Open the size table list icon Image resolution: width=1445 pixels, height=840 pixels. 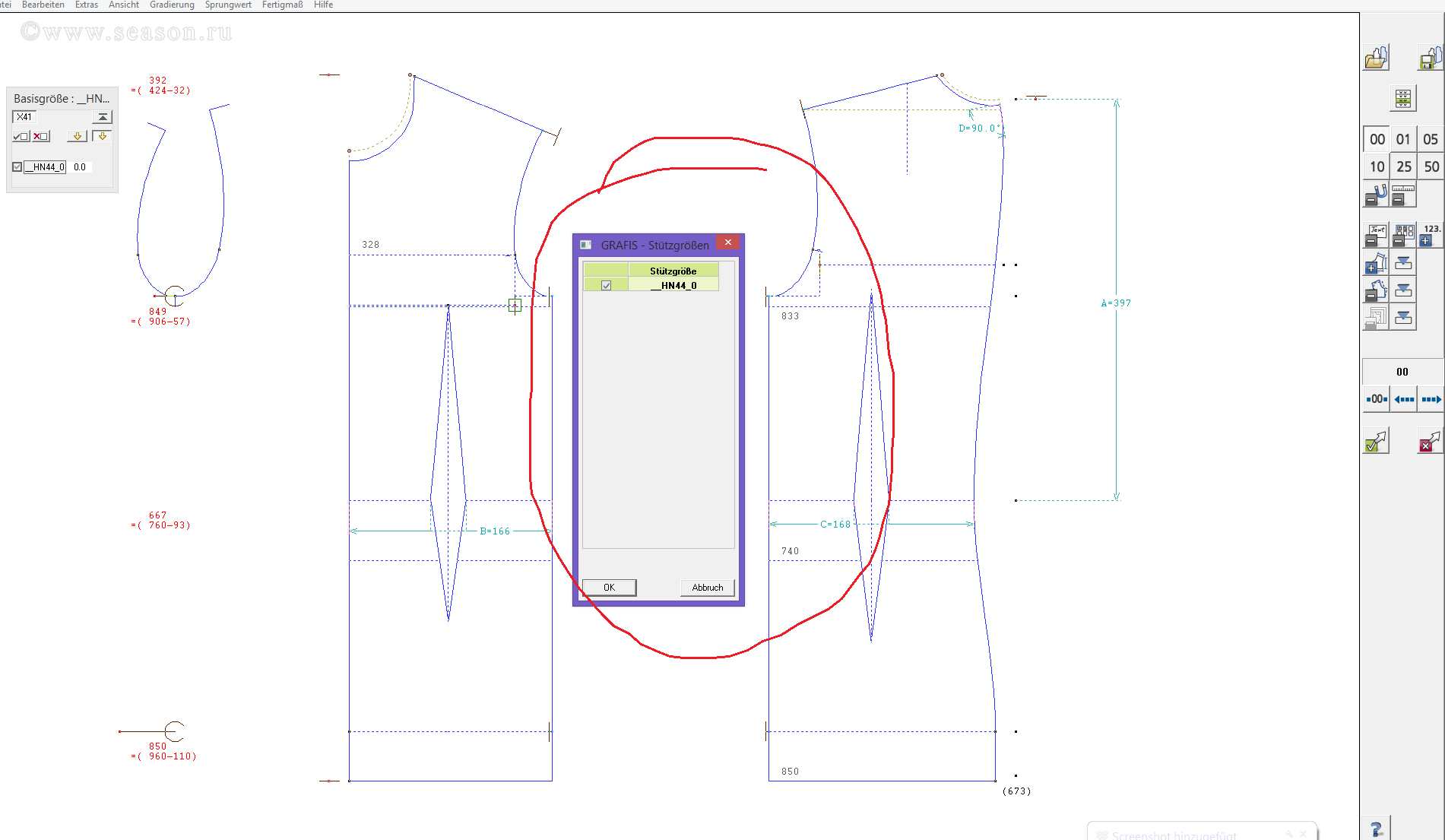(1403, 99)
